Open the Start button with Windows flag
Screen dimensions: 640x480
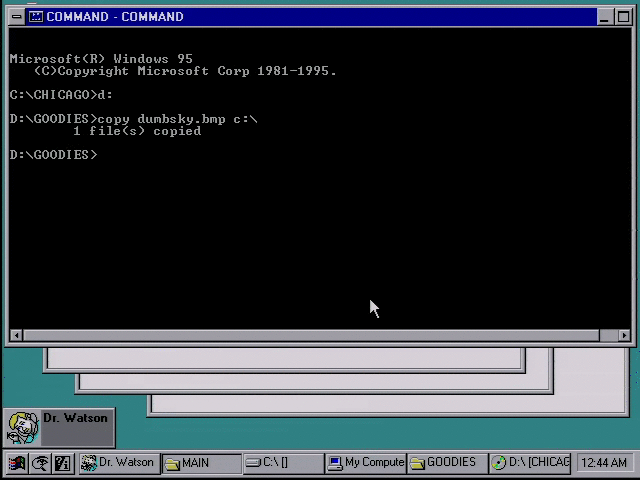[x=16, y=463]
